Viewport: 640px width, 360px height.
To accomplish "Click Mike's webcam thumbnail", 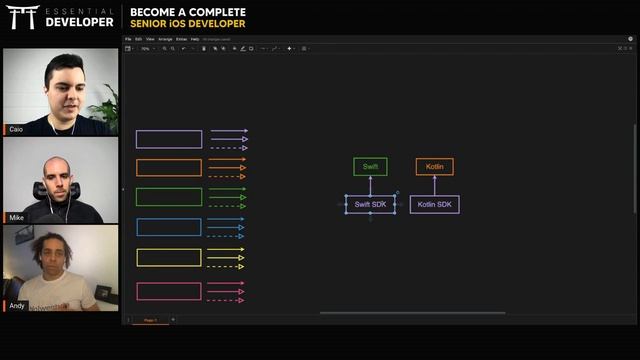I will [x=61, y=180].
